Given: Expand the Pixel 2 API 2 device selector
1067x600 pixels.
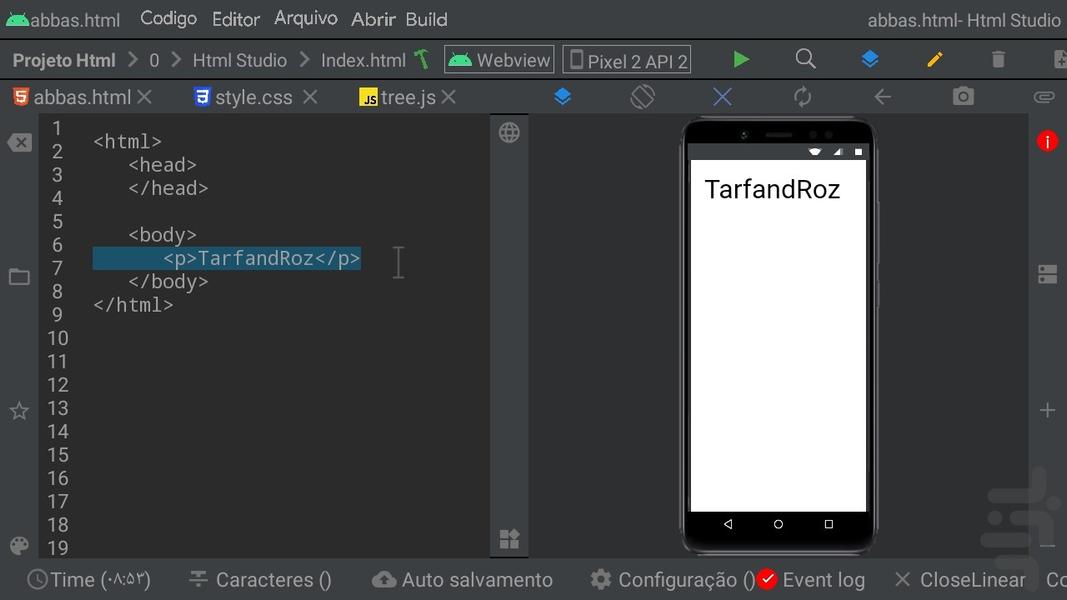Looking at the screenshot, I should click(x=626, y=59).
